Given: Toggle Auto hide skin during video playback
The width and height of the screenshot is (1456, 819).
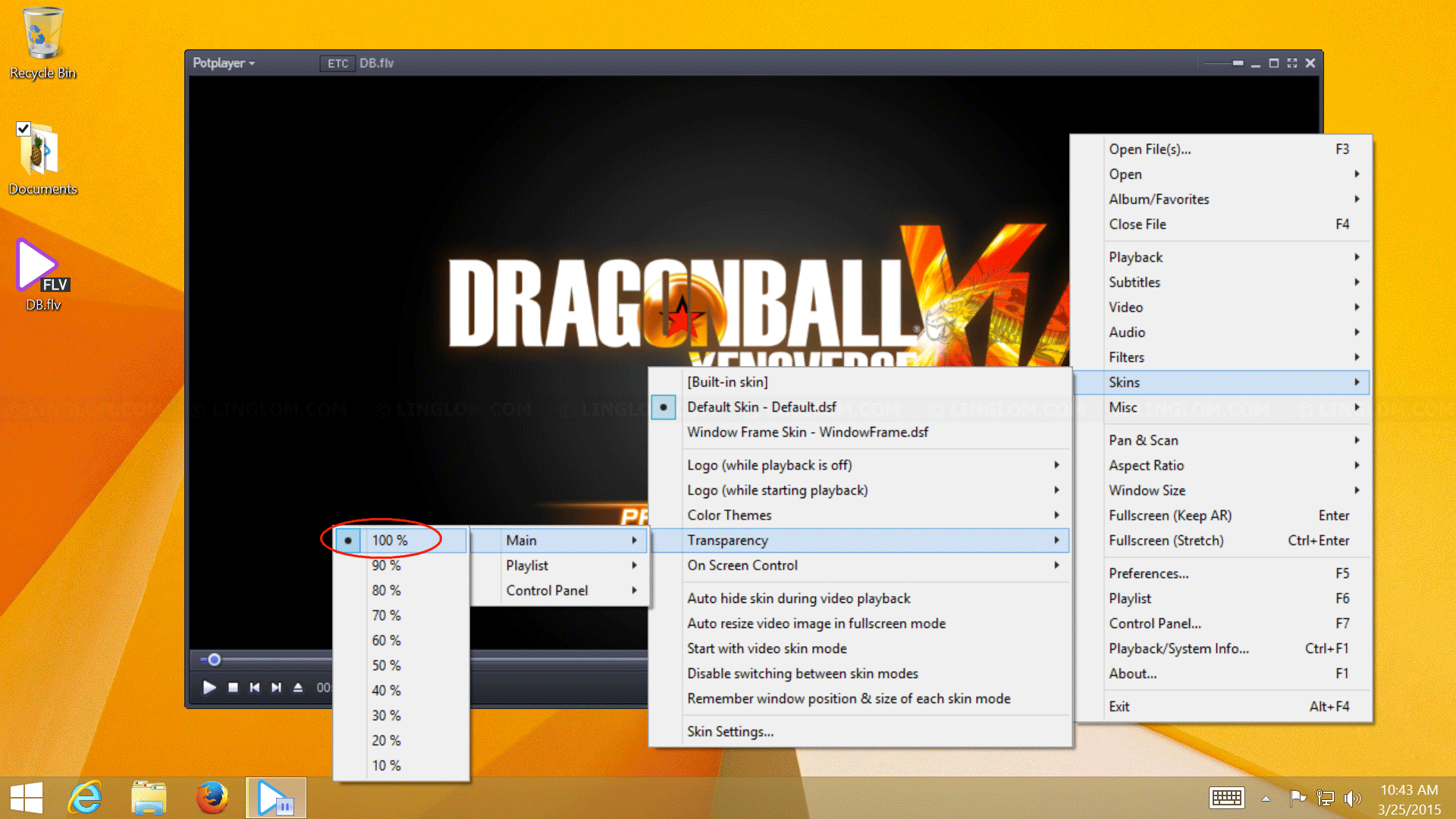Looking at the screenshot, I should tap(860, 598).
